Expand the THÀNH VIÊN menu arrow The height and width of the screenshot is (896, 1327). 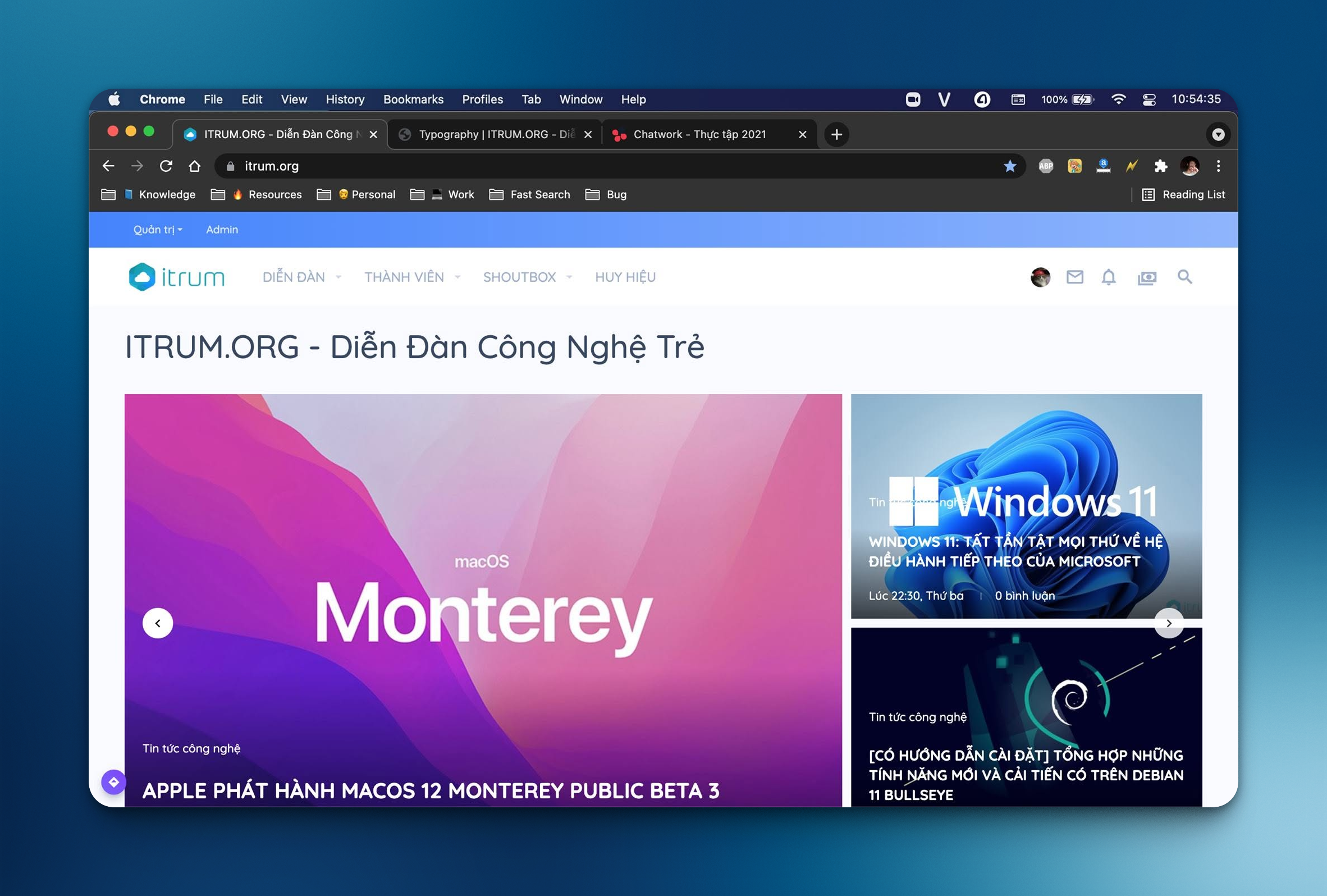[x=457, y=277]
